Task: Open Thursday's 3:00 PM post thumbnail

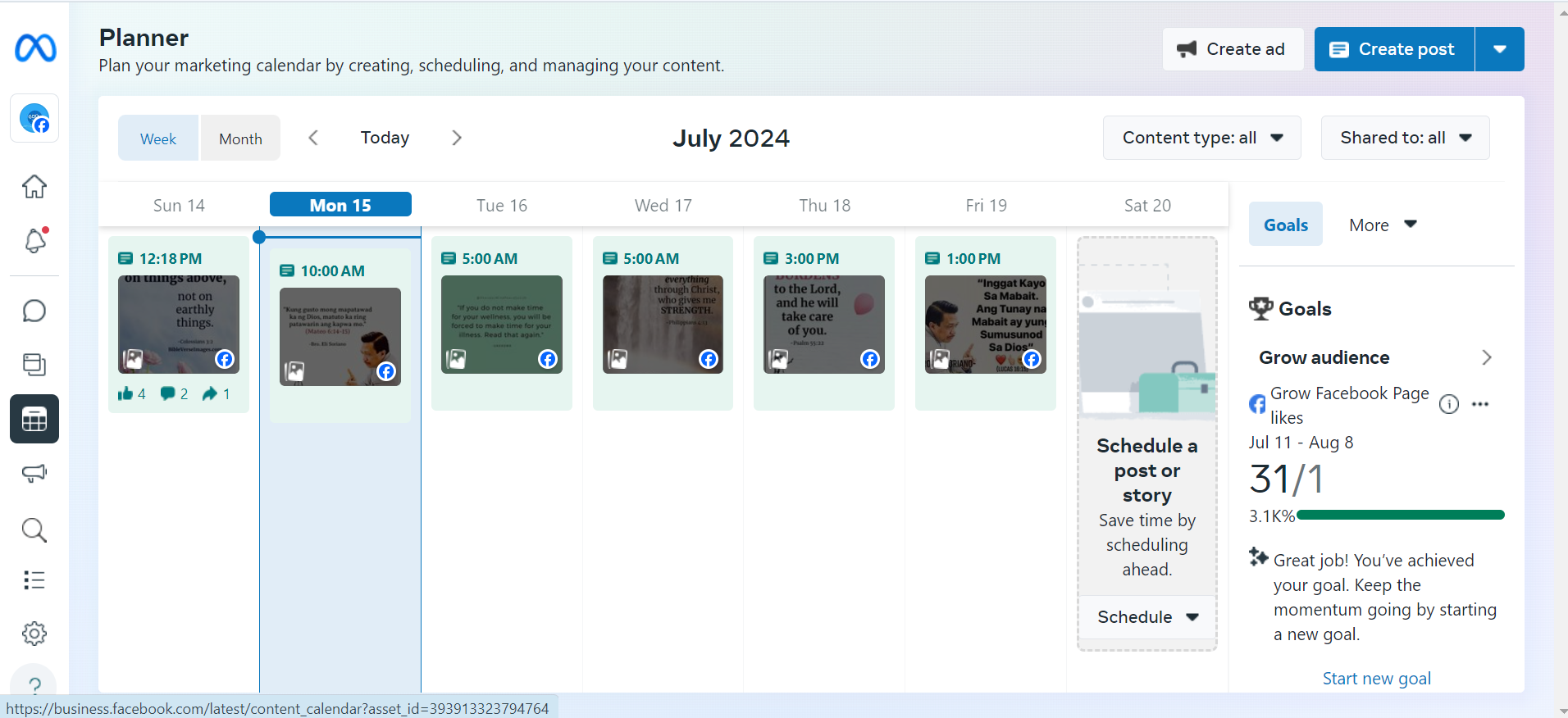Action: pos(824,325)
